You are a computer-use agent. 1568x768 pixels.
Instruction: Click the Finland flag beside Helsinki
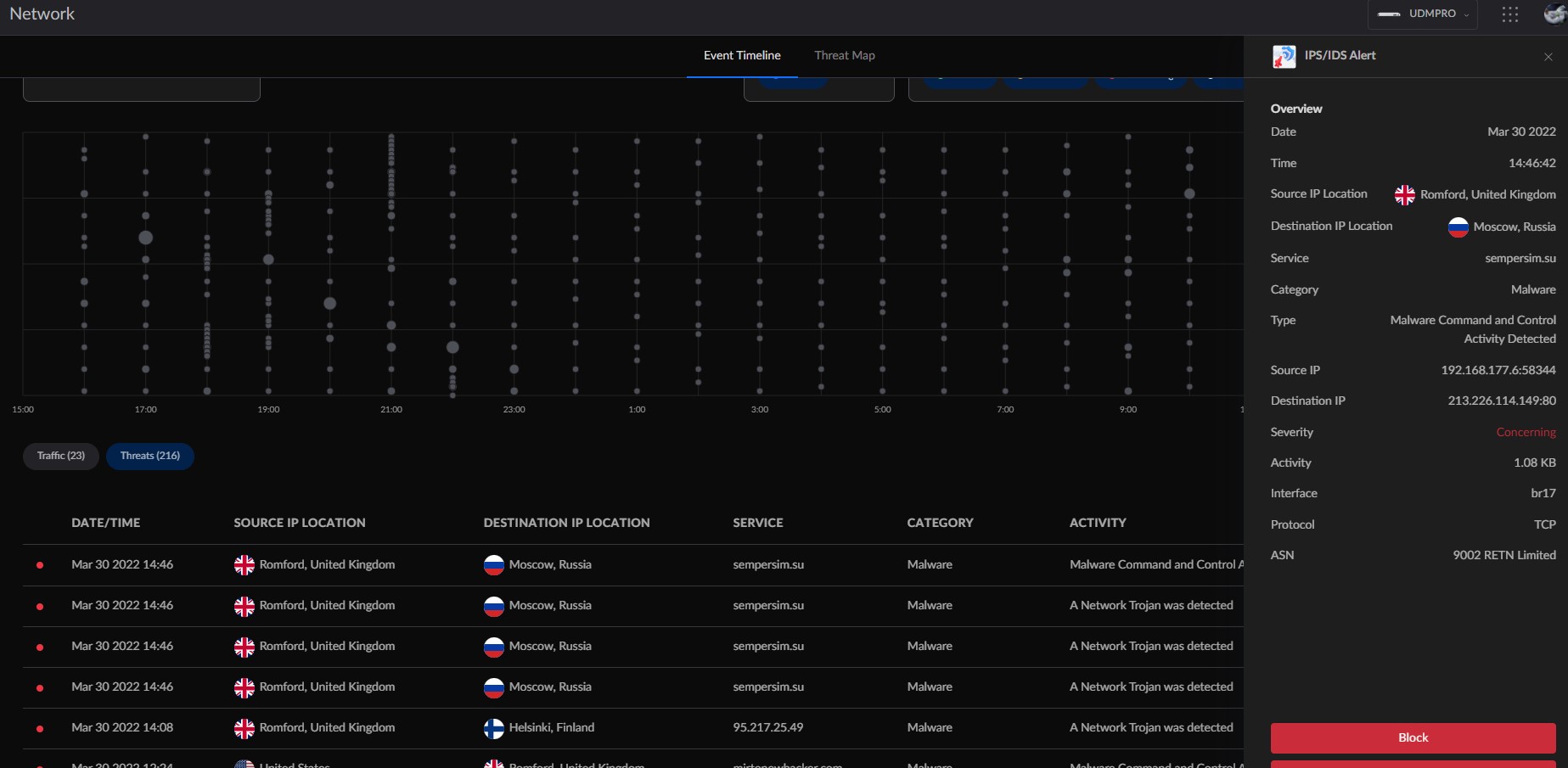(x=493, y=728)
